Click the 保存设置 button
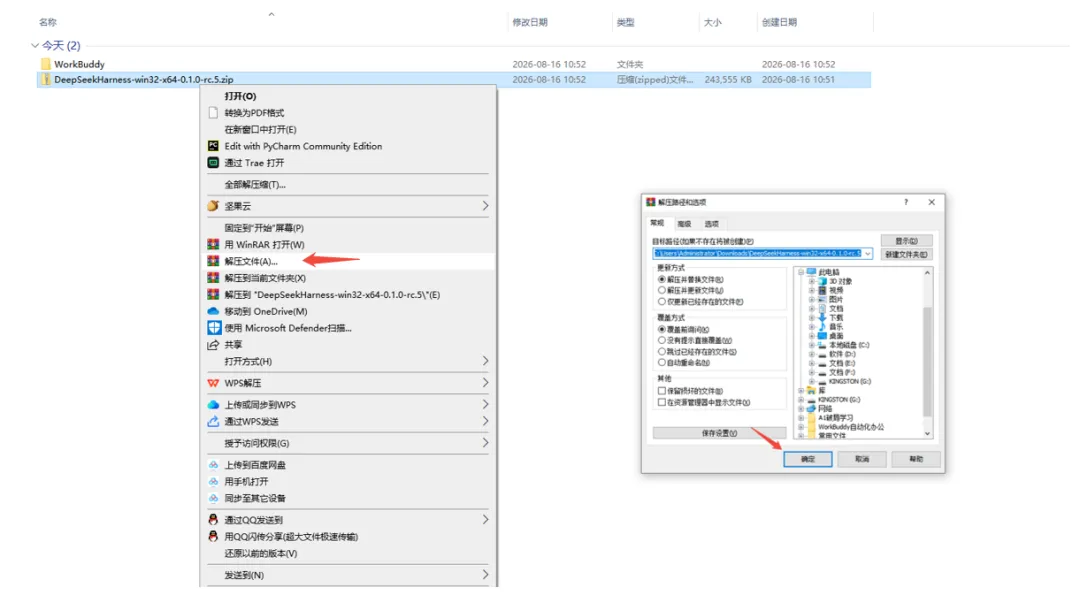The height and width of the screenshot is (603, 1080). tap(719, 433)
